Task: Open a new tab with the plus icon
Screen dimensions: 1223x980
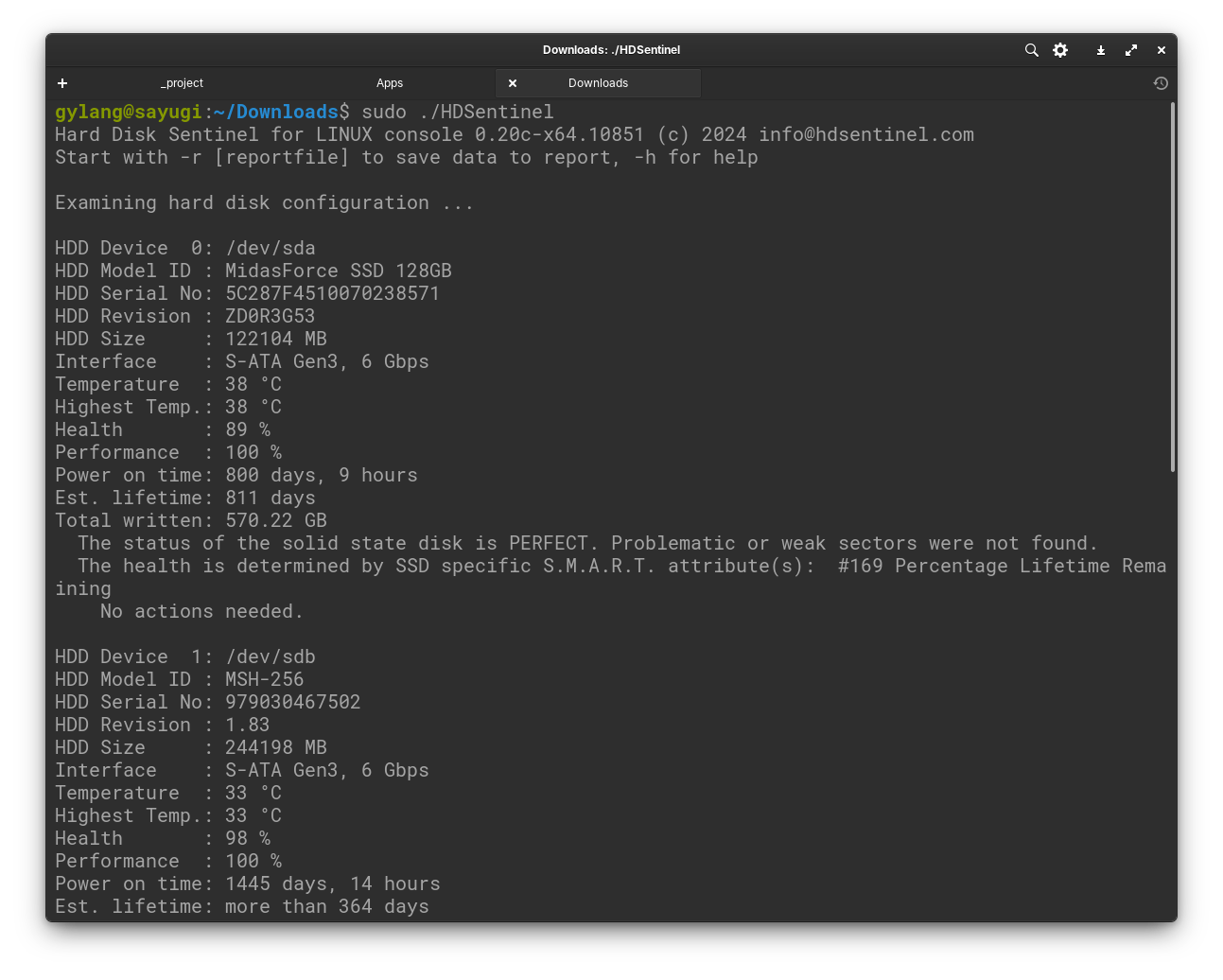Action: [x=62, y=83]
